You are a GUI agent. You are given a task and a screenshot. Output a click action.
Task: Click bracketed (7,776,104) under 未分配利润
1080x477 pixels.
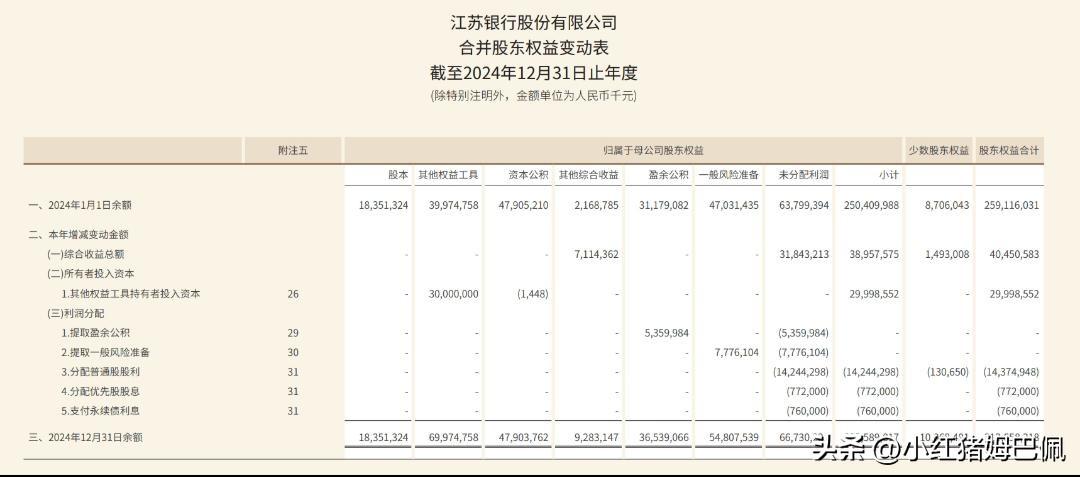pyautogui.click(x=802, y=352)
